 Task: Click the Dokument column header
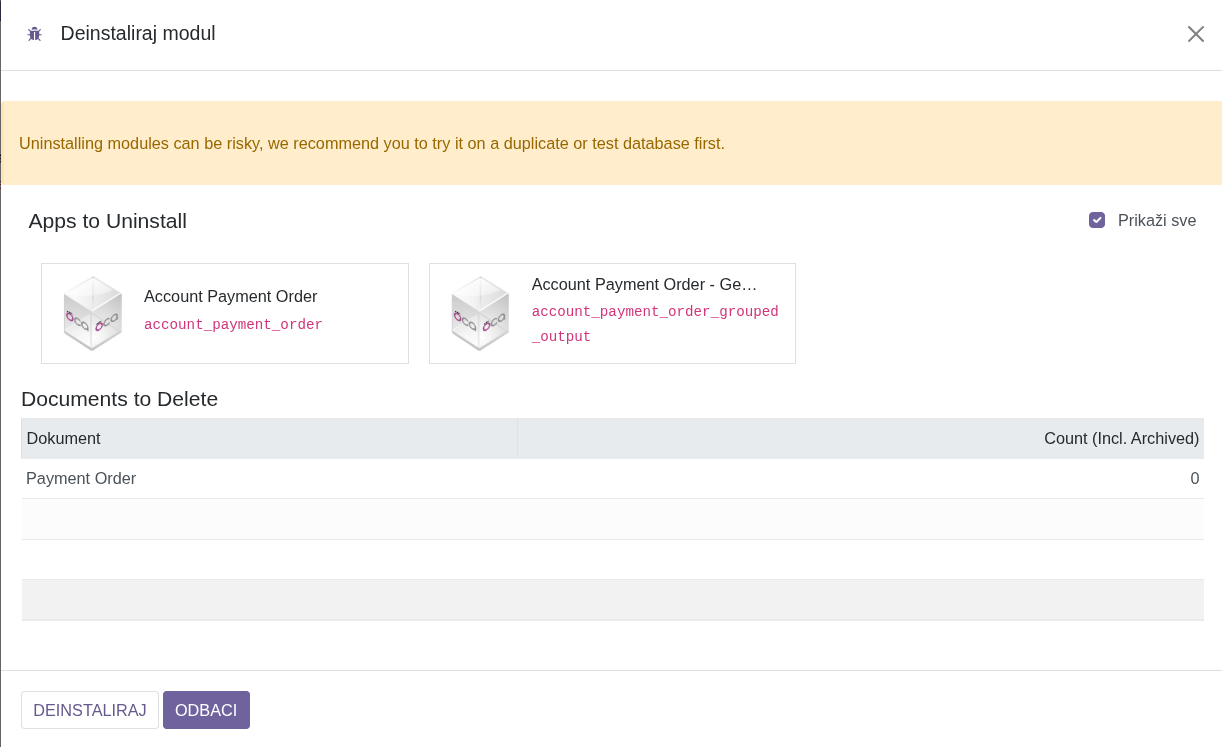coord(63,438)
